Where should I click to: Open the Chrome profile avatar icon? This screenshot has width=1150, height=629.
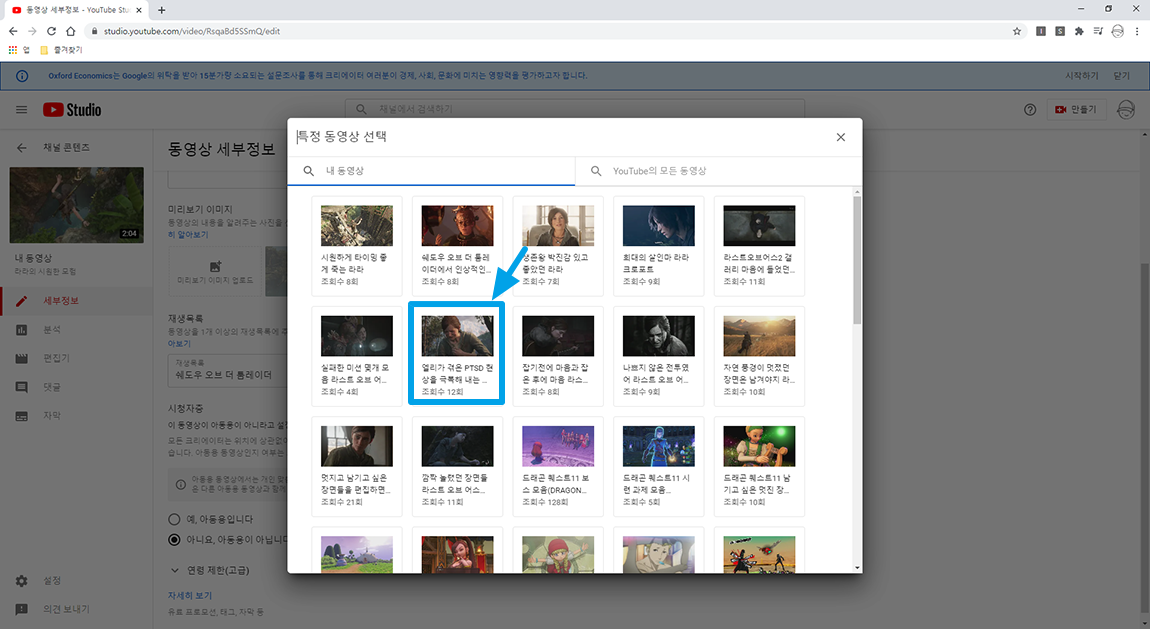(x=1118, y=31)
